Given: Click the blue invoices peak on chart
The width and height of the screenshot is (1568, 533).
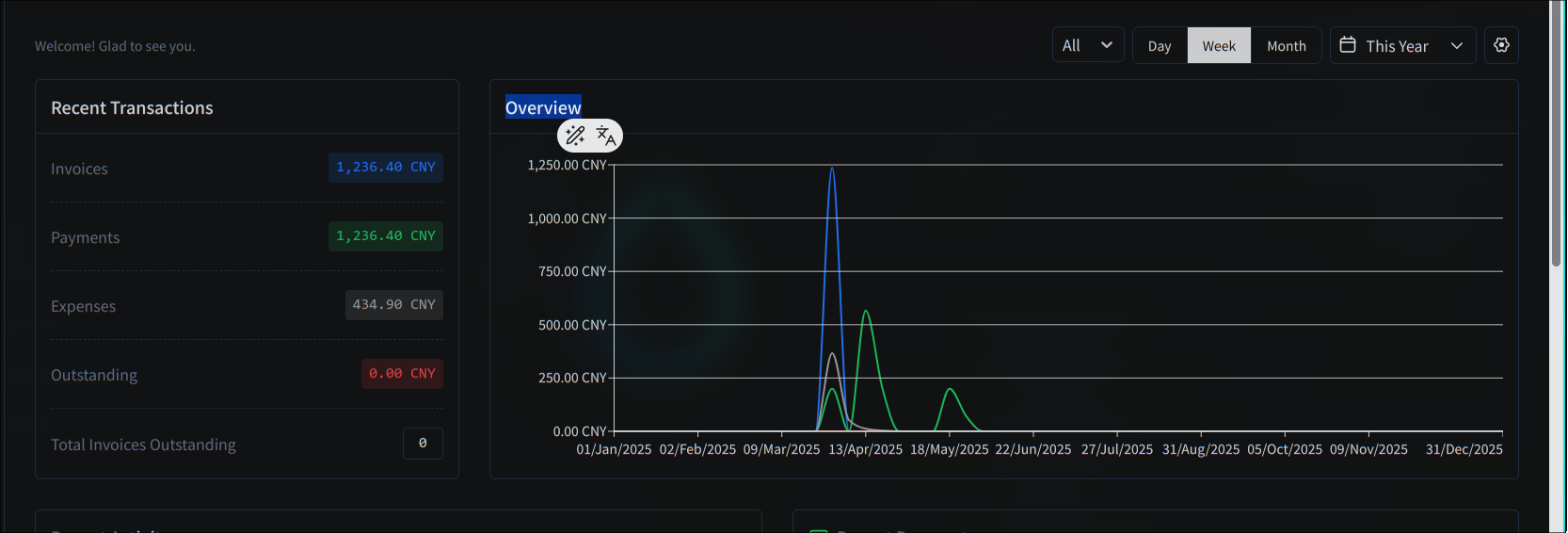Looking at the screenshot, I should click(832, 170).
